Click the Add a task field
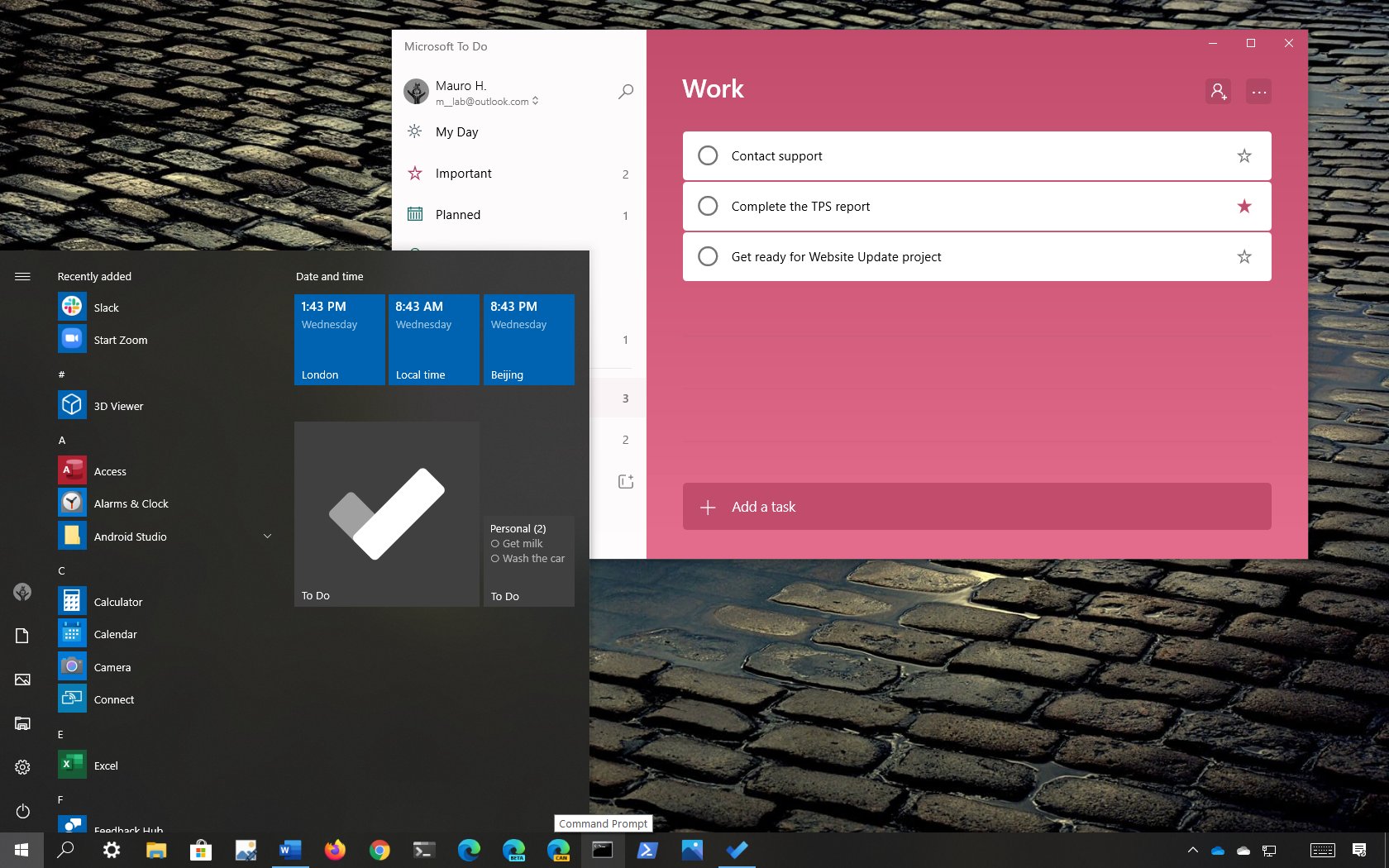1389x868 pixels. (x=976, y=507)
